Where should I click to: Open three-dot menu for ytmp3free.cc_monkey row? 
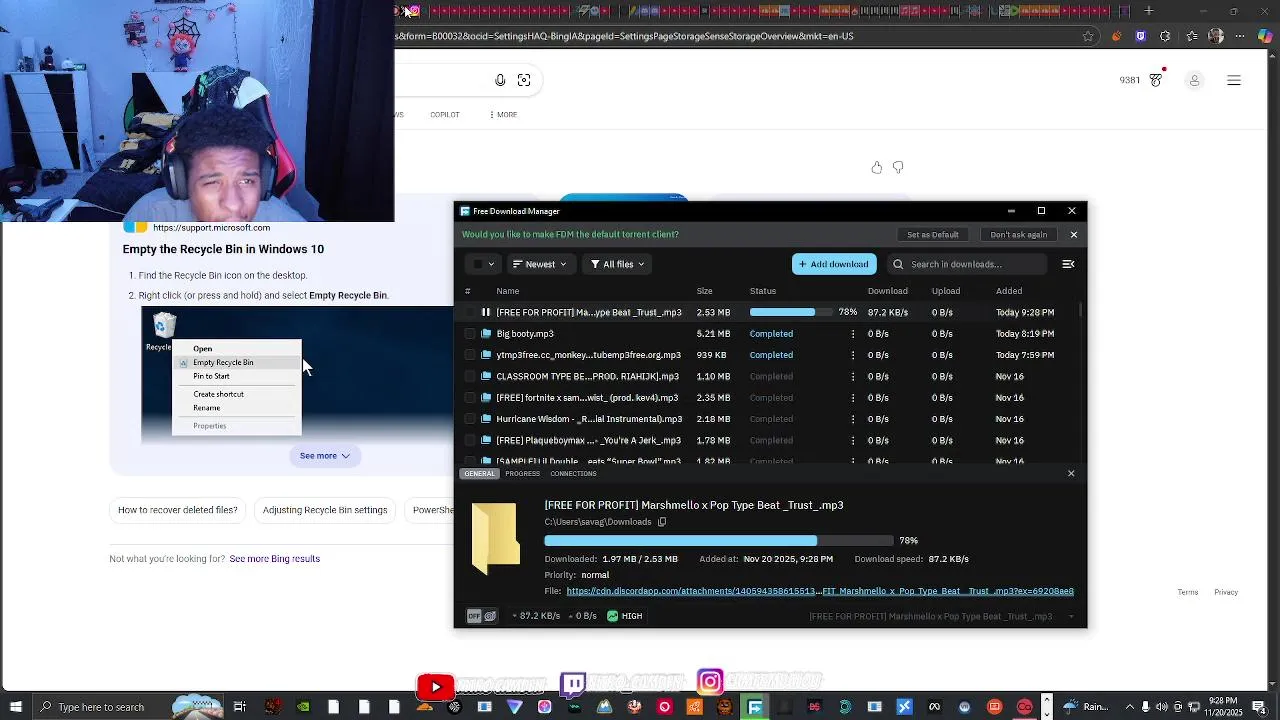(853, 355)
